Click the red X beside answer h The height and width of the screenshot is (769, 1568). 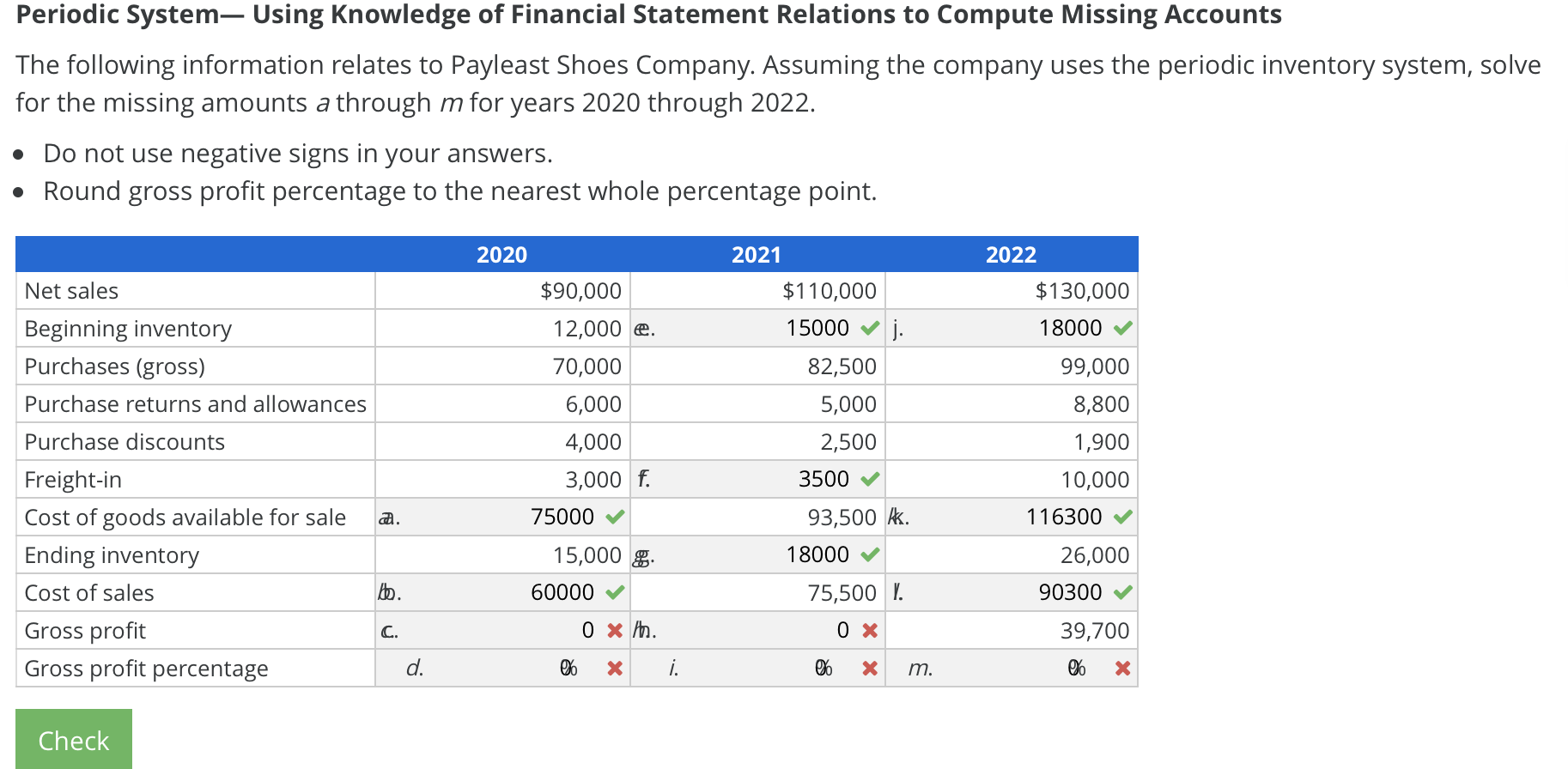pyautogui.click(x=869, y=630)
